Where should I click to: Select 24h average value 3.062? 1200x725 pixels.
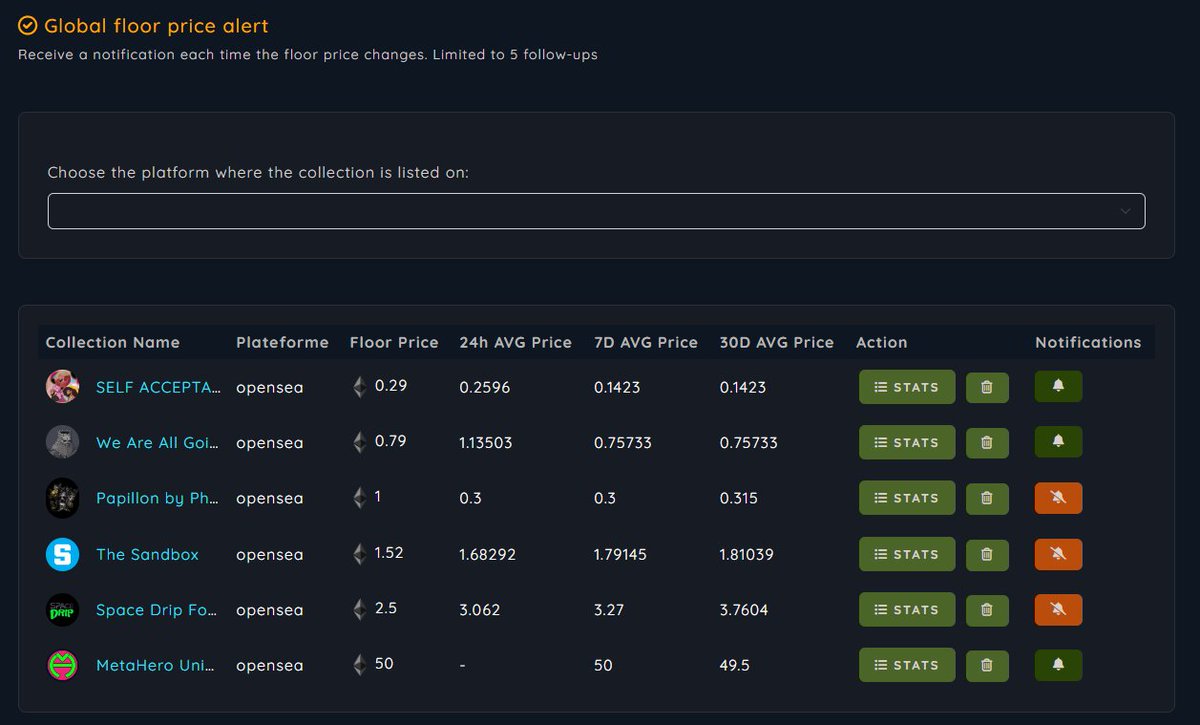pyautogui.click(x=480, y=610)
